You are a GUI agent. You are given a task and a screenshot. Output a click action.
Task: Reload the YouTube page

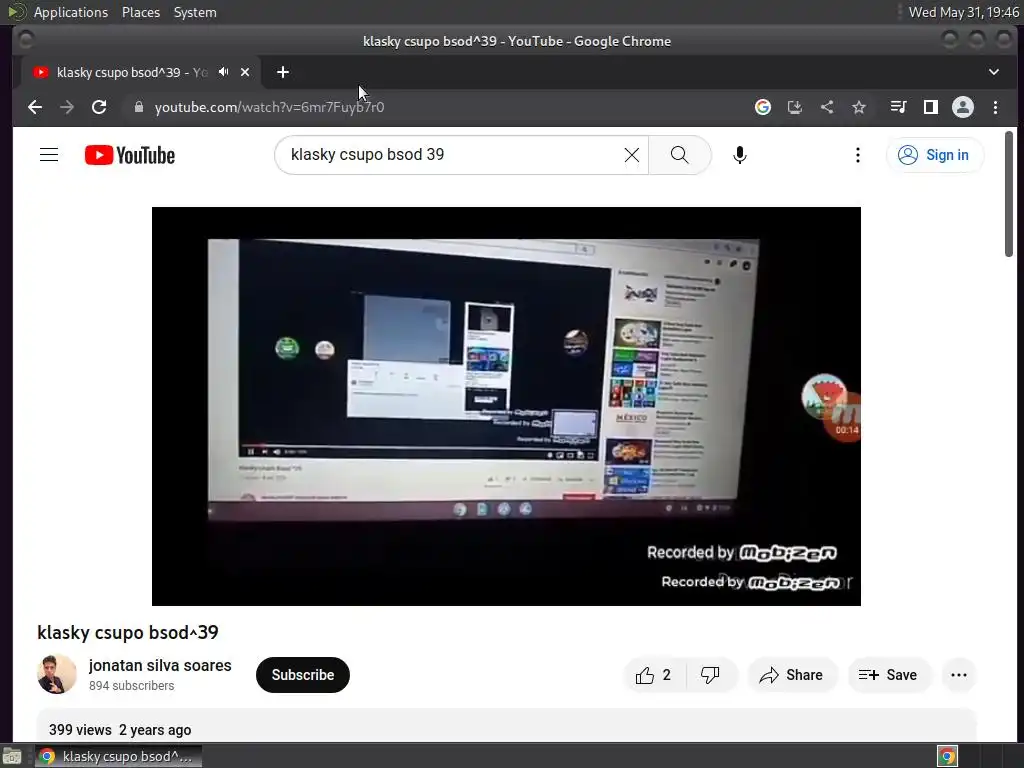tap(99, 107)
